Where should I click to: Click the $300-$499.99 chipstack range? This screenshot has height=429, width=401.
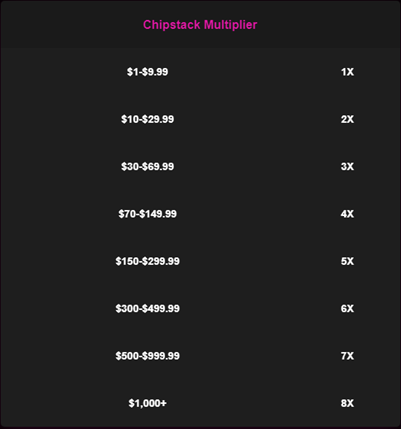point(147,308)
